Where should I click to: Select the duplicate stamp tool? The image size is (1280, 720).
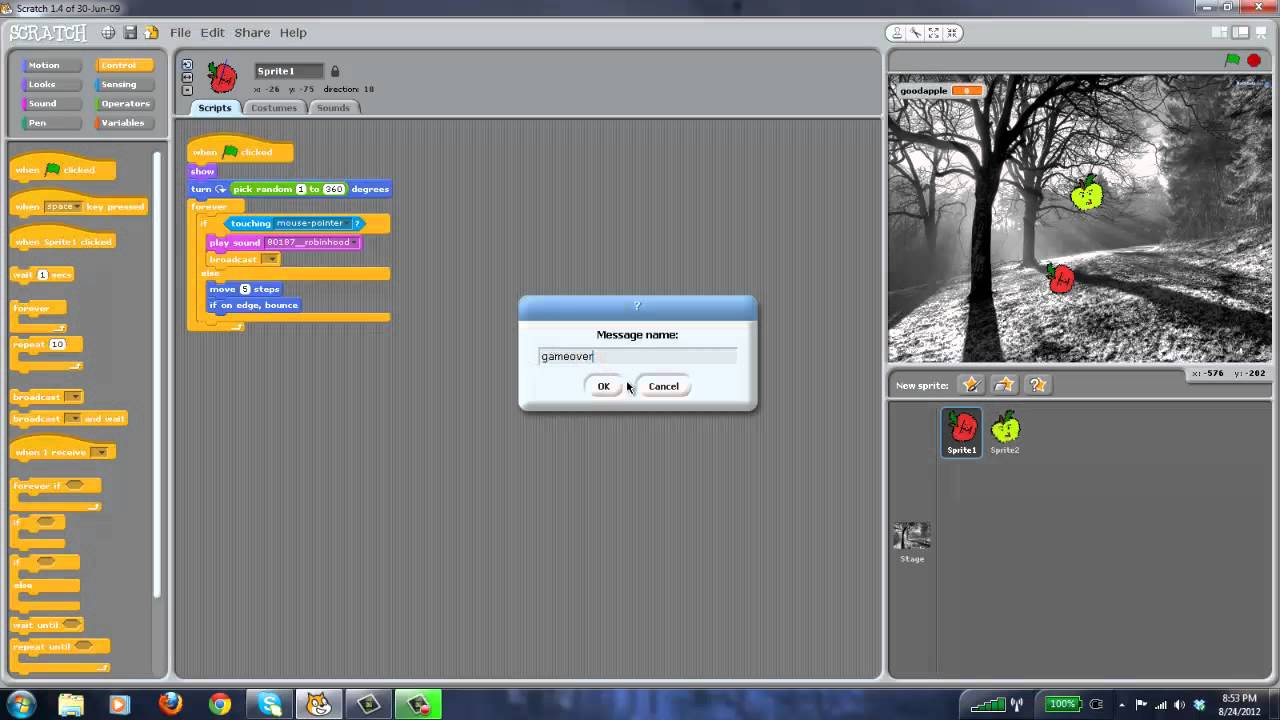(x=898, y=33)
